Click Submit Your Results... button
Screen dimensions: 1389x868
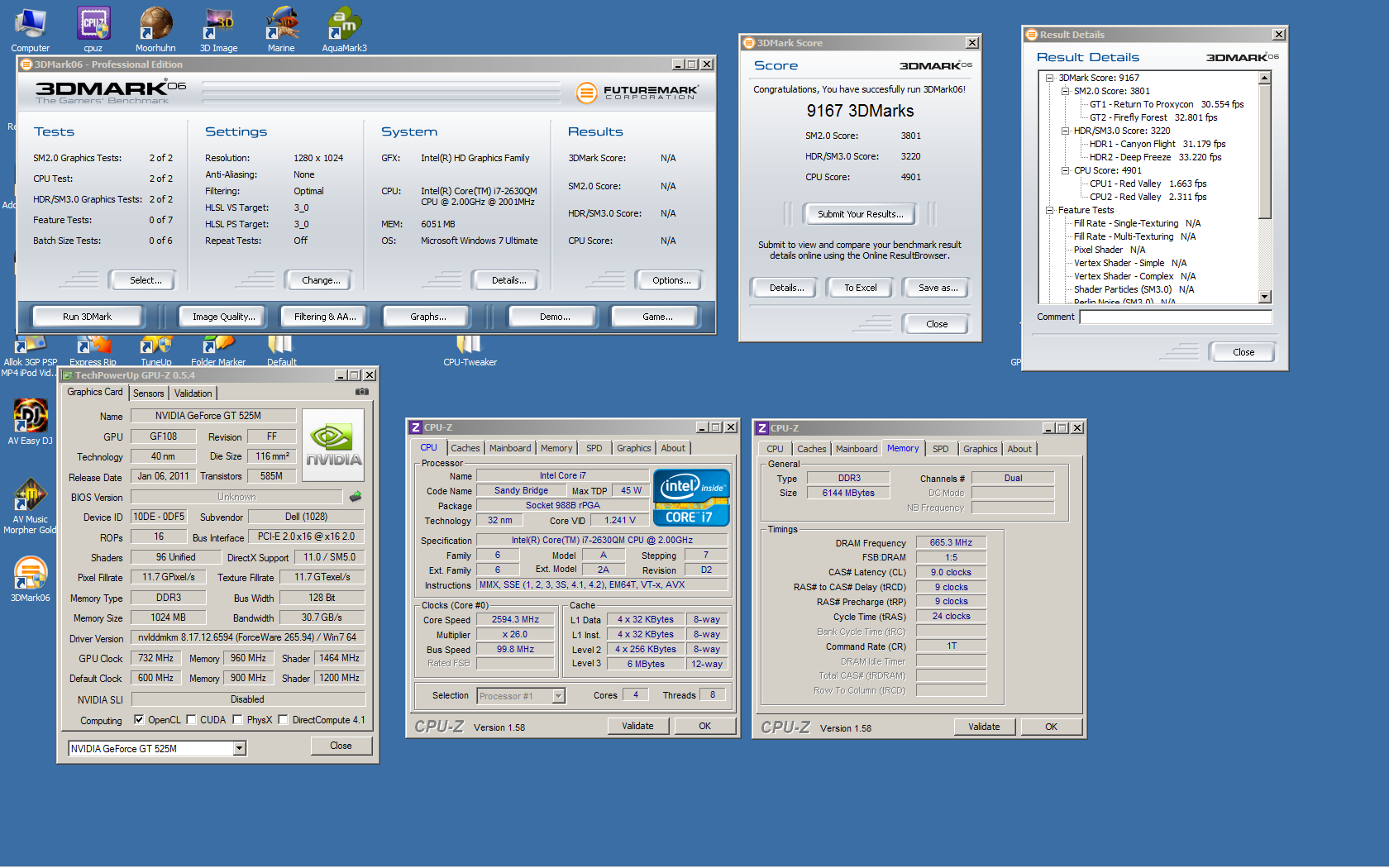click(x=860, y=214)
